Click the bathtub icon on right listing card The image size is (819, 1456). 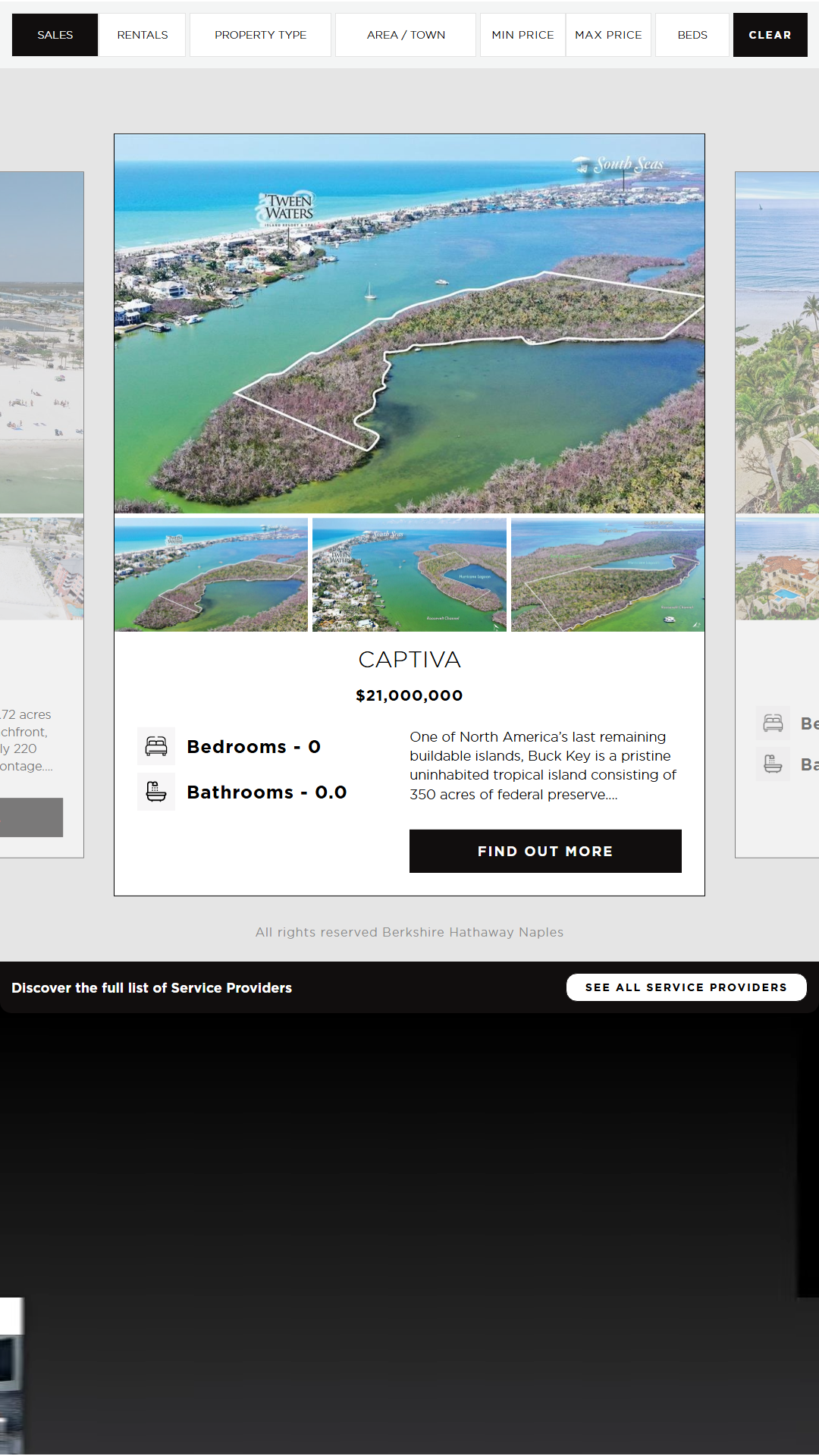tap(773, 764)
